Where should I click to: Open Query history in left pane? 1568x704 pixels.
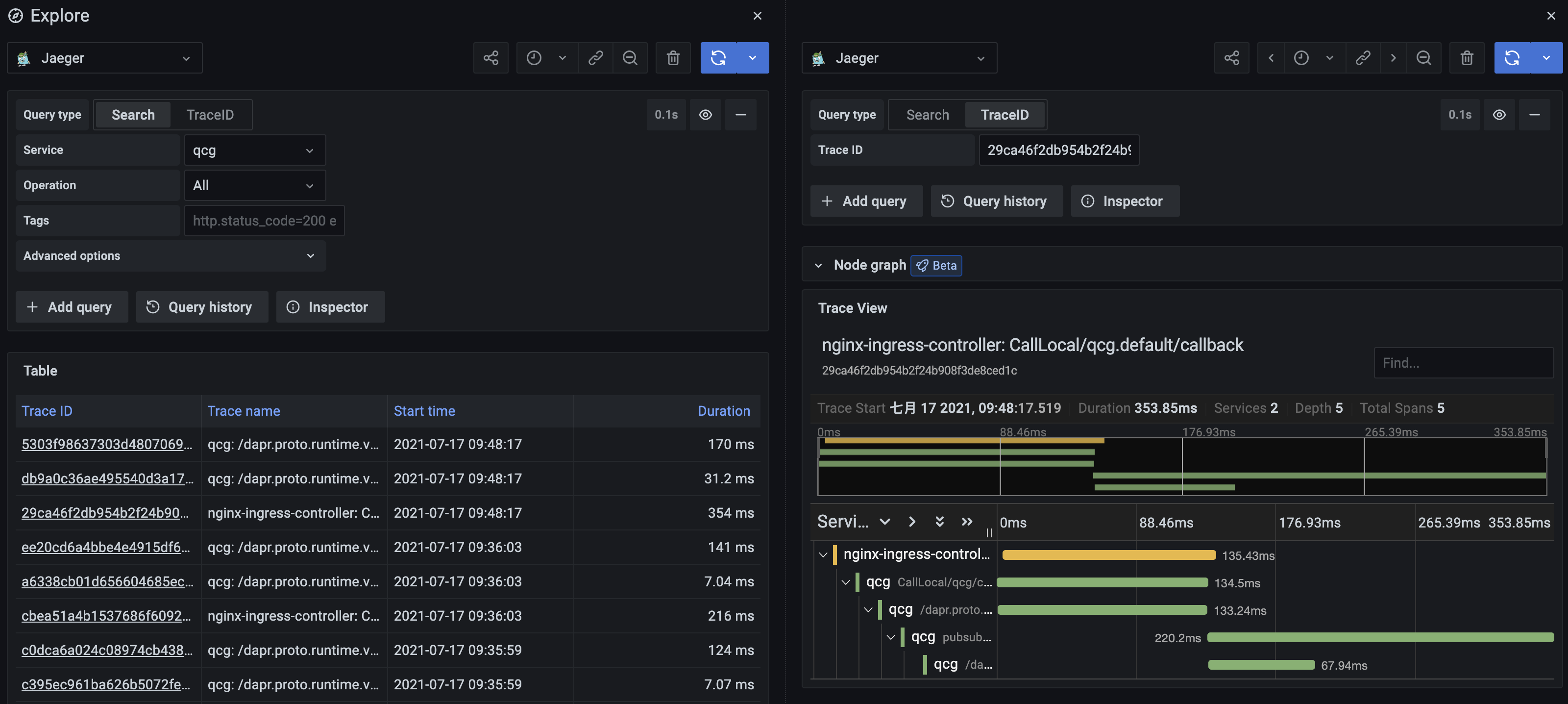pos(201,307)
